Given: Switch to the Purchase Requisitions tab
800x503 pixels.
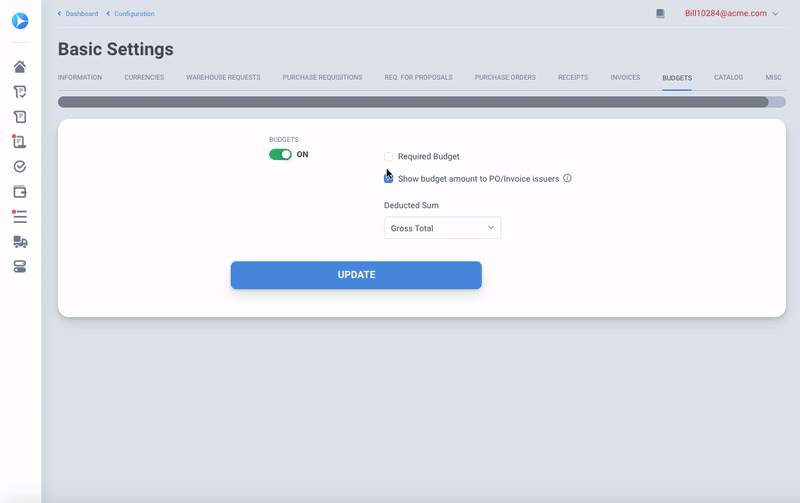Looking at the screenshot, I should tap(322, 78).
